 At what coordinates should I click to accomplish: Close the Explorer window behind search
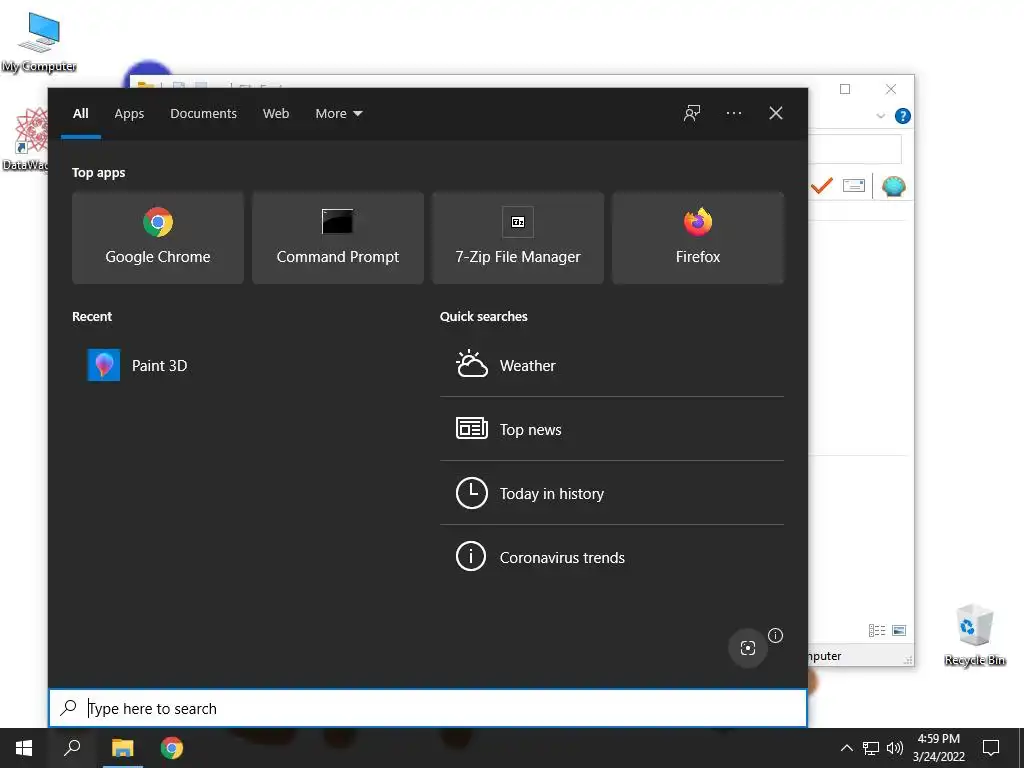[891, 89]
